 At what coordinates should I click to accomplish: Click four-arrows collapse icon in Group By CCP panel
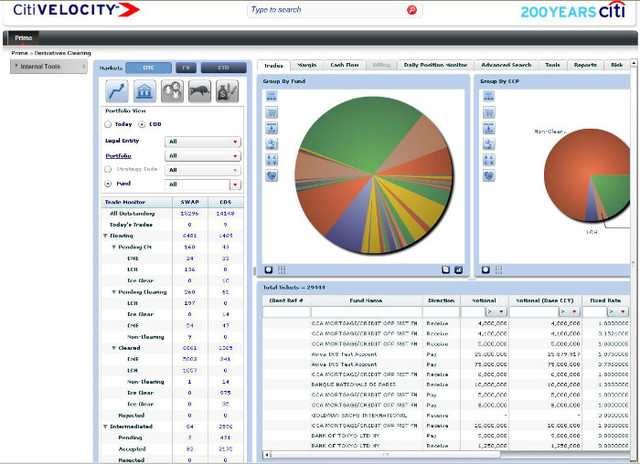click(489, 160)
